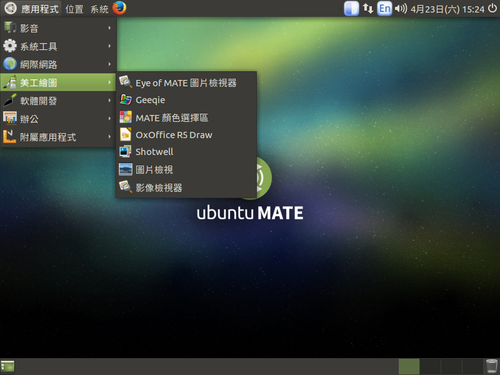Click the 影音 category icon
This screenshot has height=375, width=500.
[10, 28]
